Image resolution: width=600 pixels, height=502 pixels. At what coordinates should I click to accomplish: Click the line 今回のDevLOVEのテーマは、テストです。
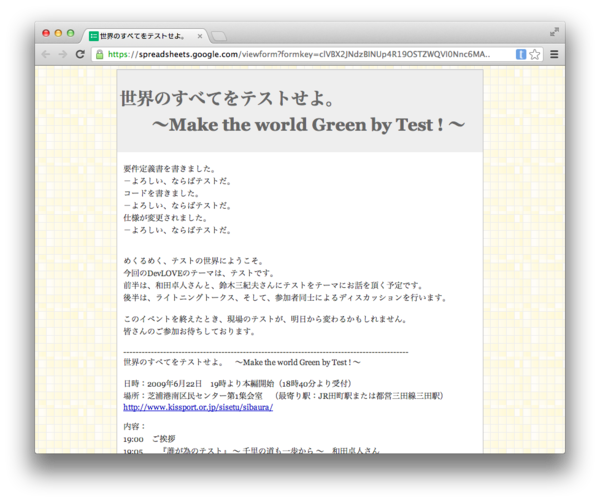coord(199,273)
